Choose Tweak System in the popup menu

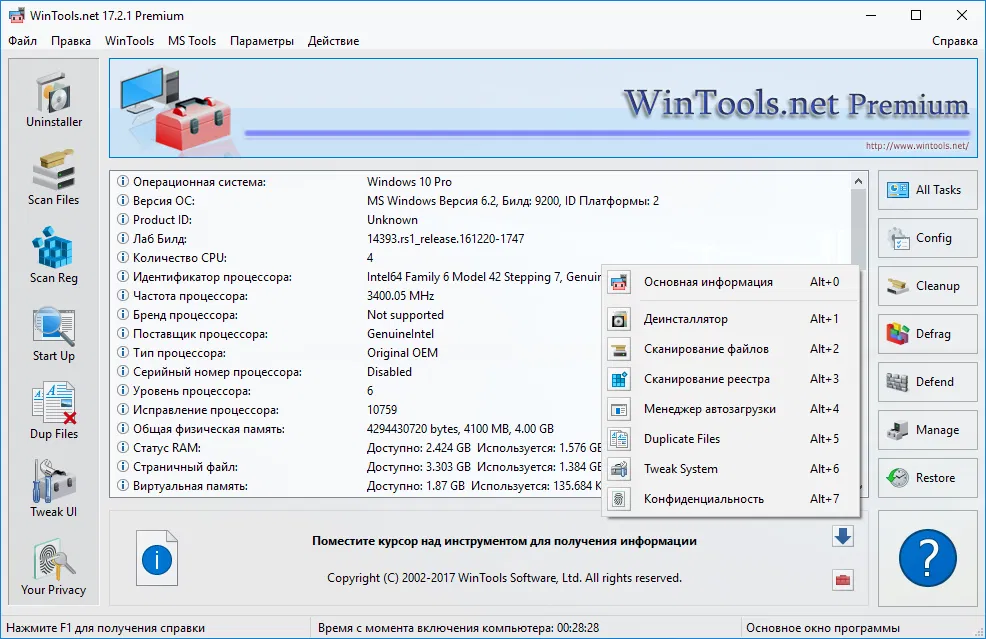[x=730, y=469]
